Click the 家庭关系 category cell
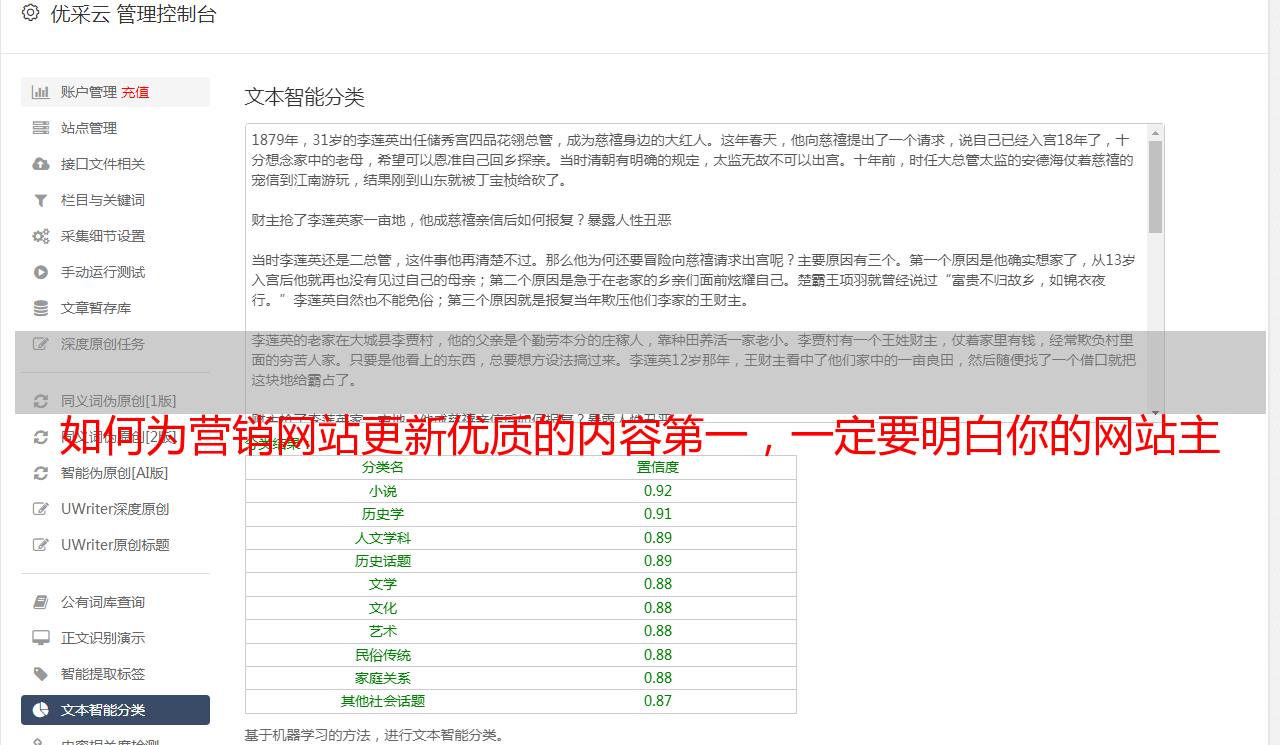The width and height of the screenshot is (1280, 745). (x=383, y=678)
